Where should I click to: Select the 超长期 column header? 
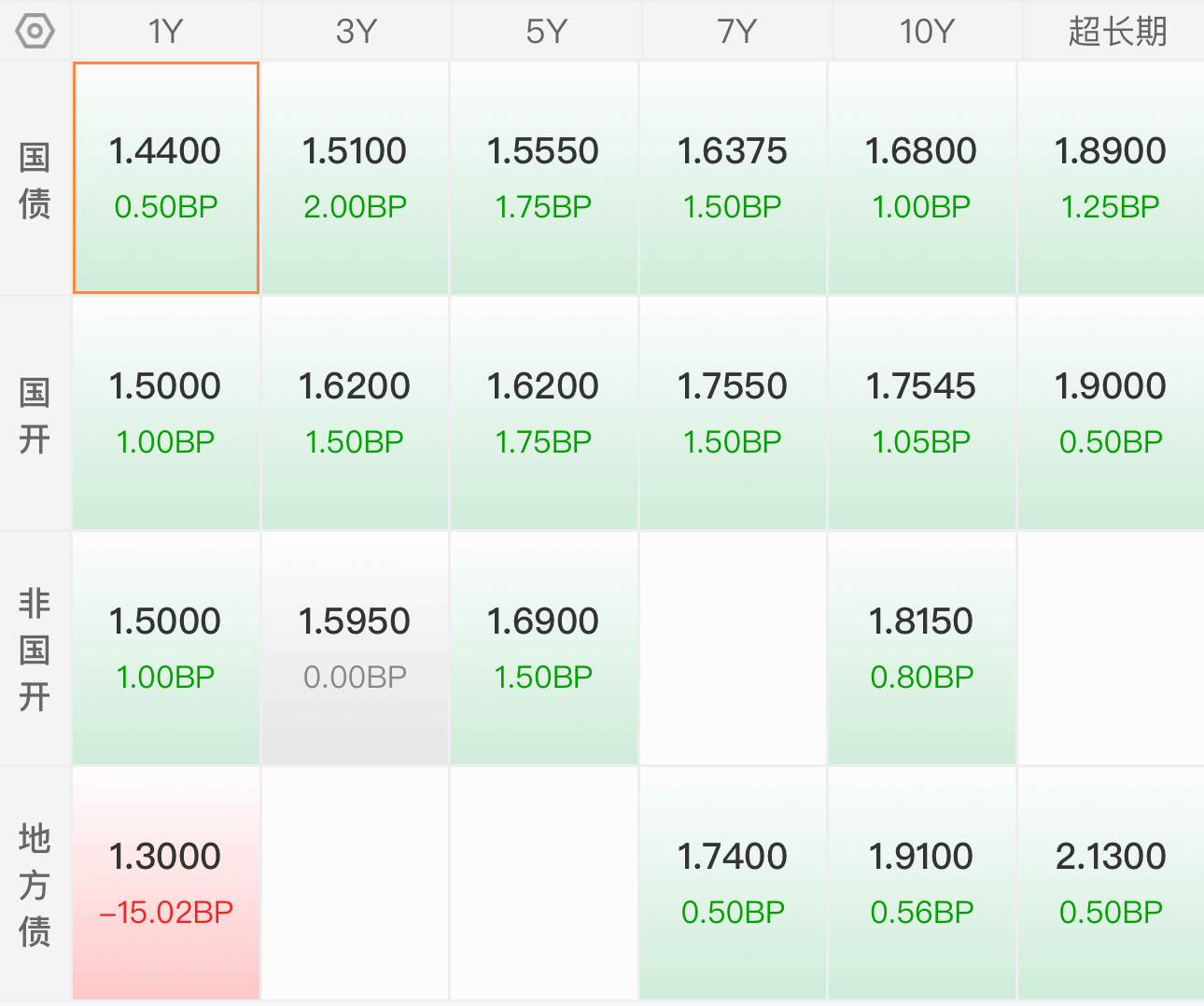click(x=1114, y=31)
